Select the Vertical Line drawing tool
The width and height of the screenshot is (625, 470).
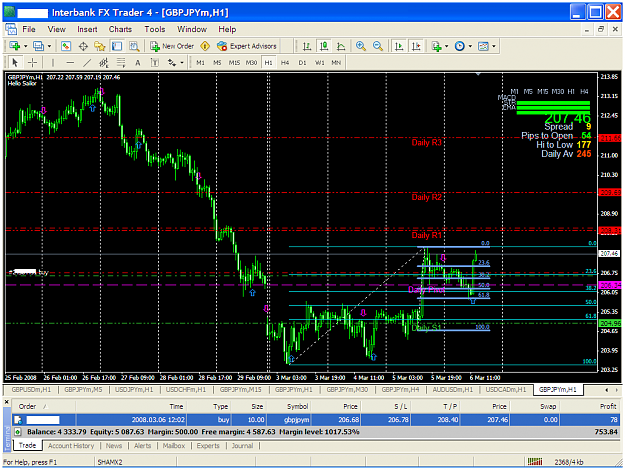(53, 63)
